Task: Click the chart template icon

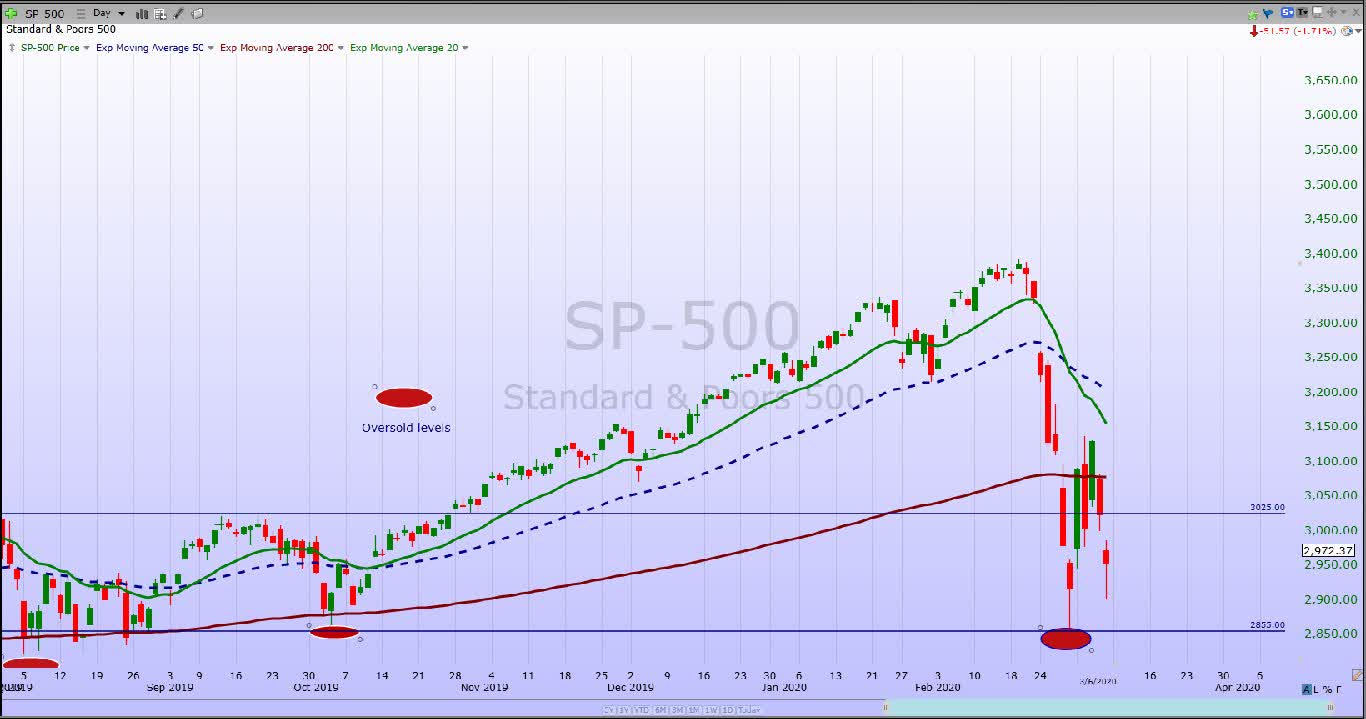Action: pos(197,14)
